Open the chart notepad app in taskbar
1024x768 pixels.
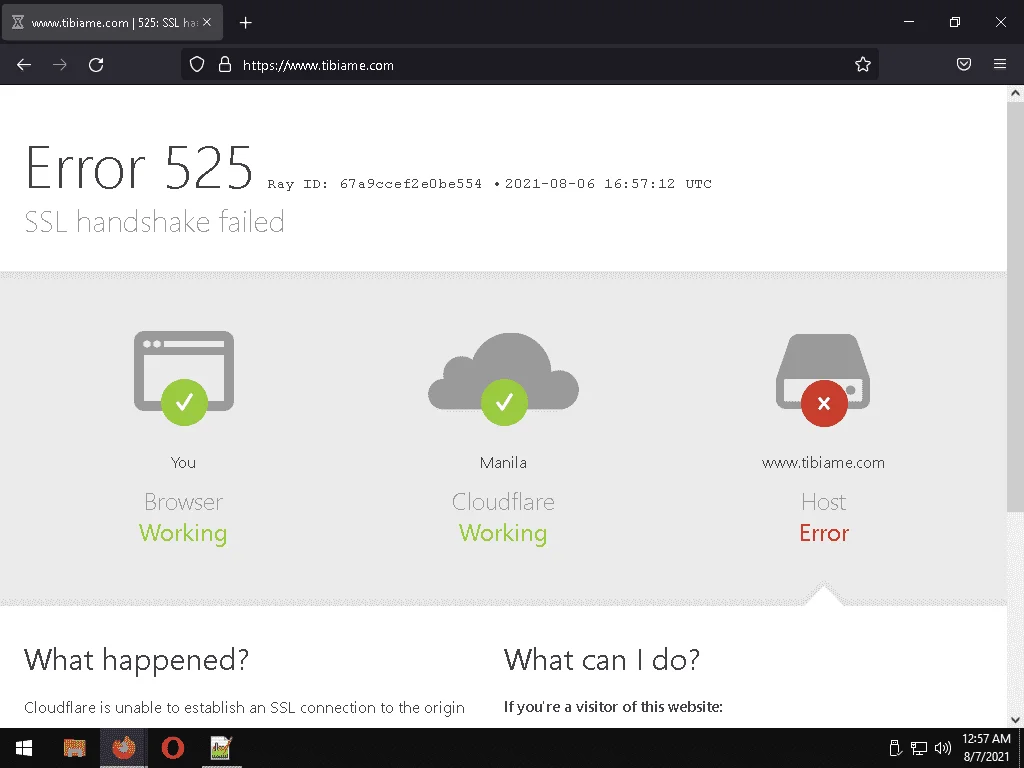pyautogui.click(x=221, y=748)
